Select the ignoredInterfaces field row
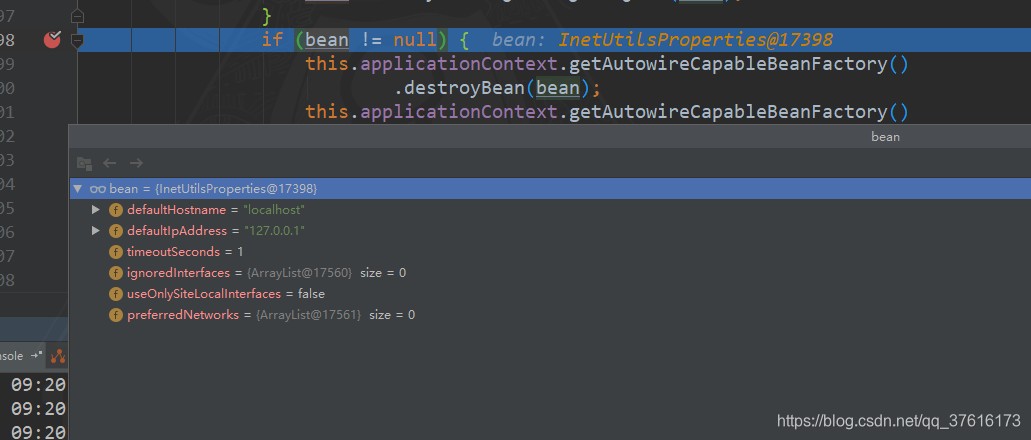Image resolution: width=1031 pixels, height=440 pixels. coord(550,273)
